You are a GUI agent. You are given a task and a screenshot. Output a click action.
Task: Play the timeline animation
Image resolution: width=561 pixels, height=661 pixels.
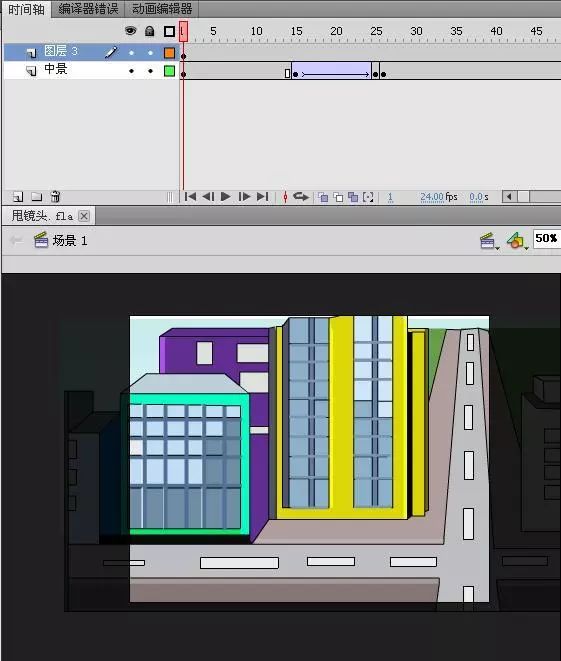(x=225, y=196)
